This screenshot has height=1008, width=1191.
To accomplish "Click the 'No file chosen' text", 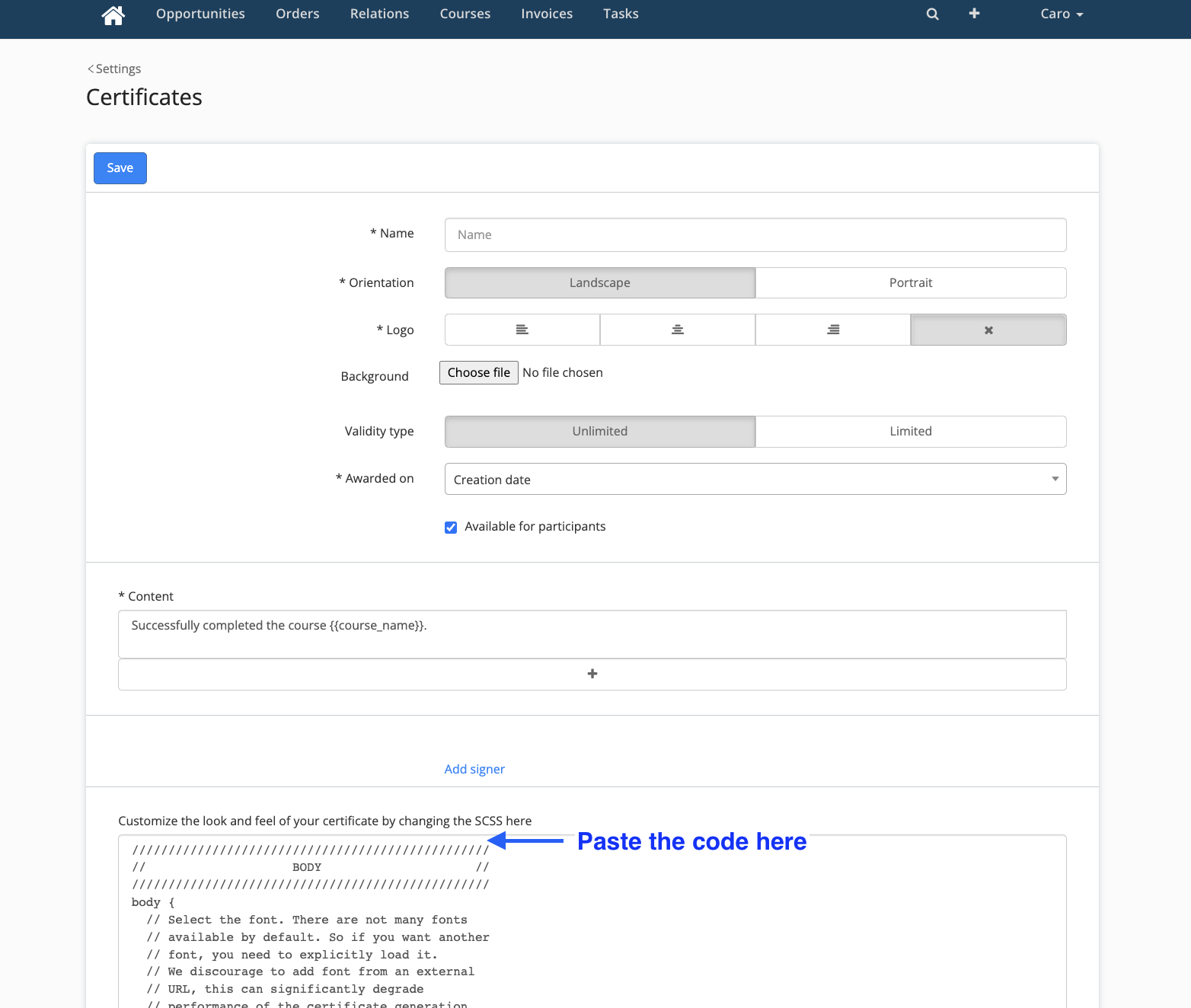I will [563, 372].
